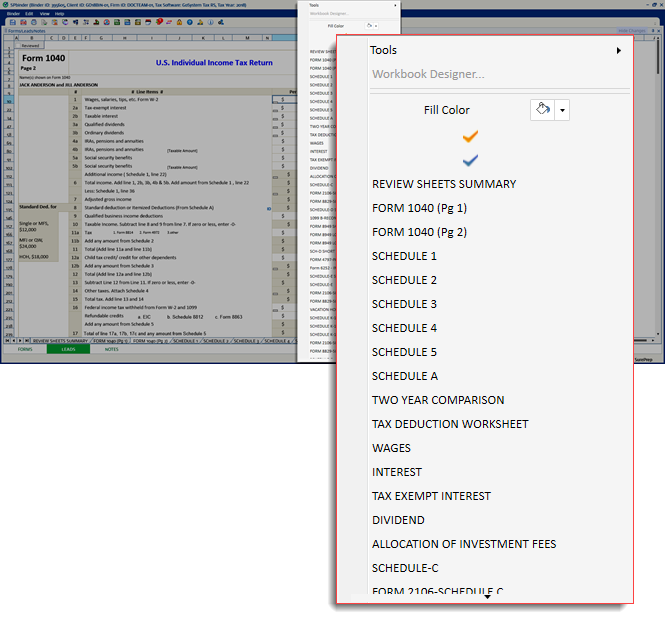Pick TAX DEDUCTION WORKSHEET in enlarged menu
This screenshot has height=619, width=665.
(450, 424)
